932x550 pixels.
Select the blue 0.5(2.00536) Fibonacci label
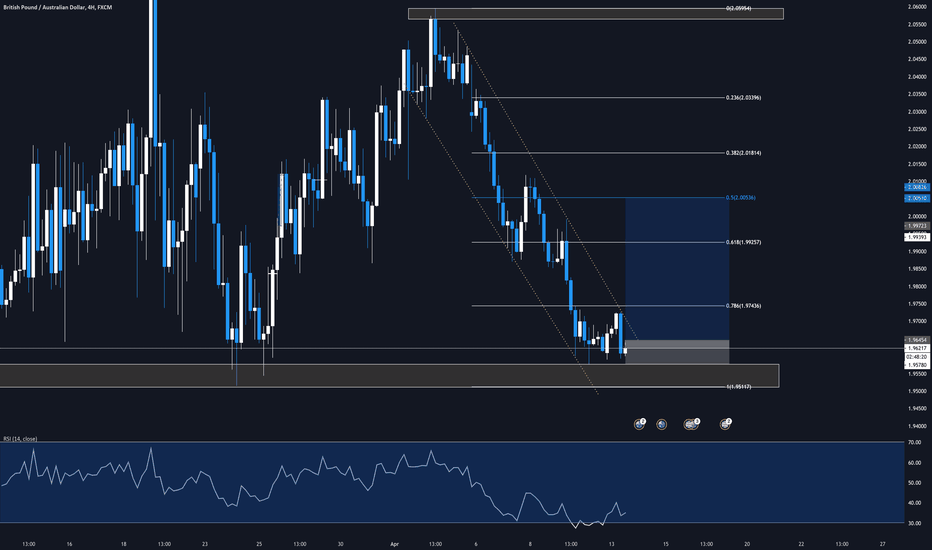pos(741,197)
